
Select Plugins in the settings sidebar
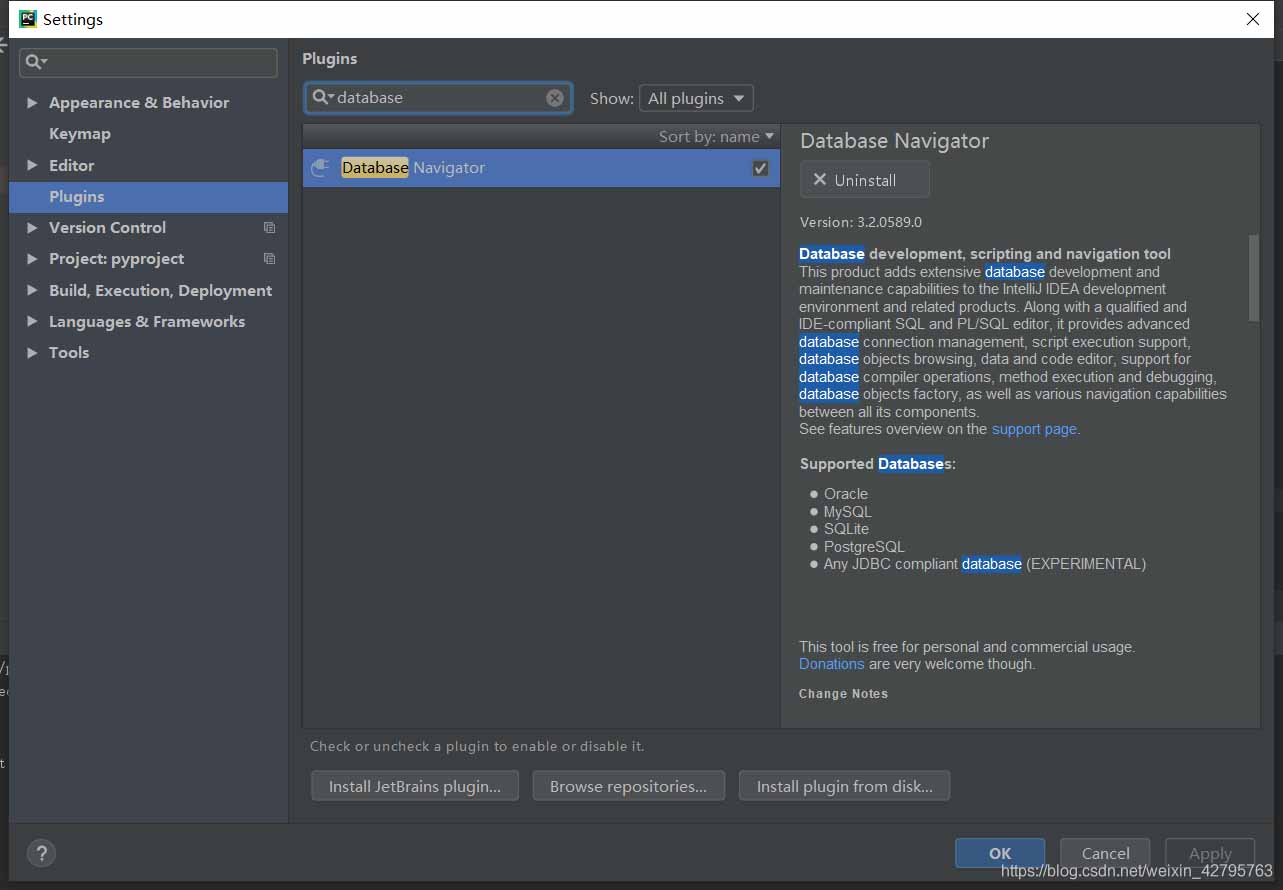point(77,197)
